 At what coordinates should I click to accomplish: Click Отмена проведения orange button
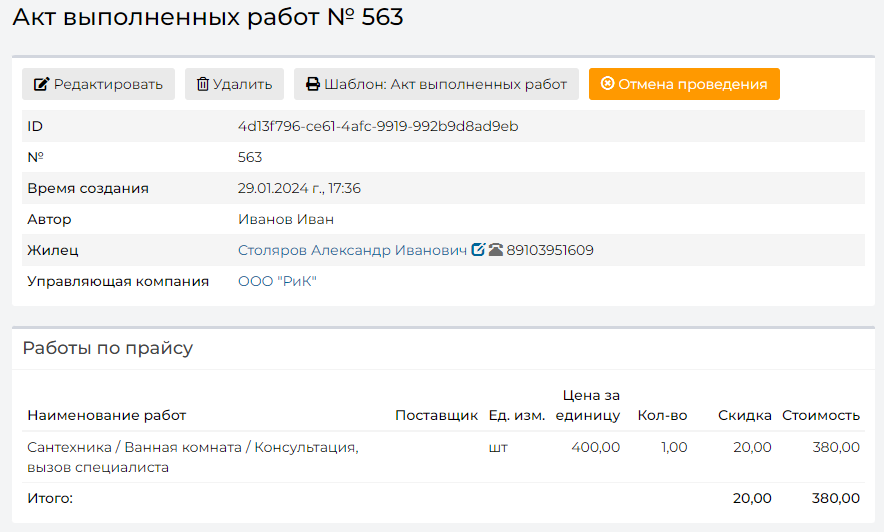click(x=684, y=84)
